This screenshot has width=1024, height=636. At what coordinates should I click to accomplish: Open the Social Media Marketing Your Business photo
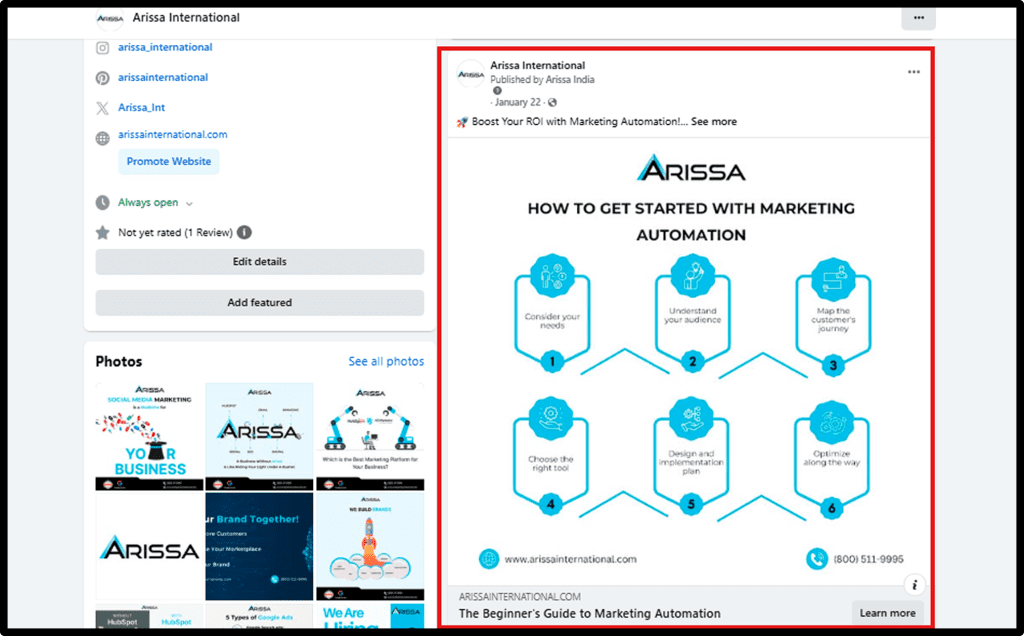pyautogui.click(x=150, y=436)
